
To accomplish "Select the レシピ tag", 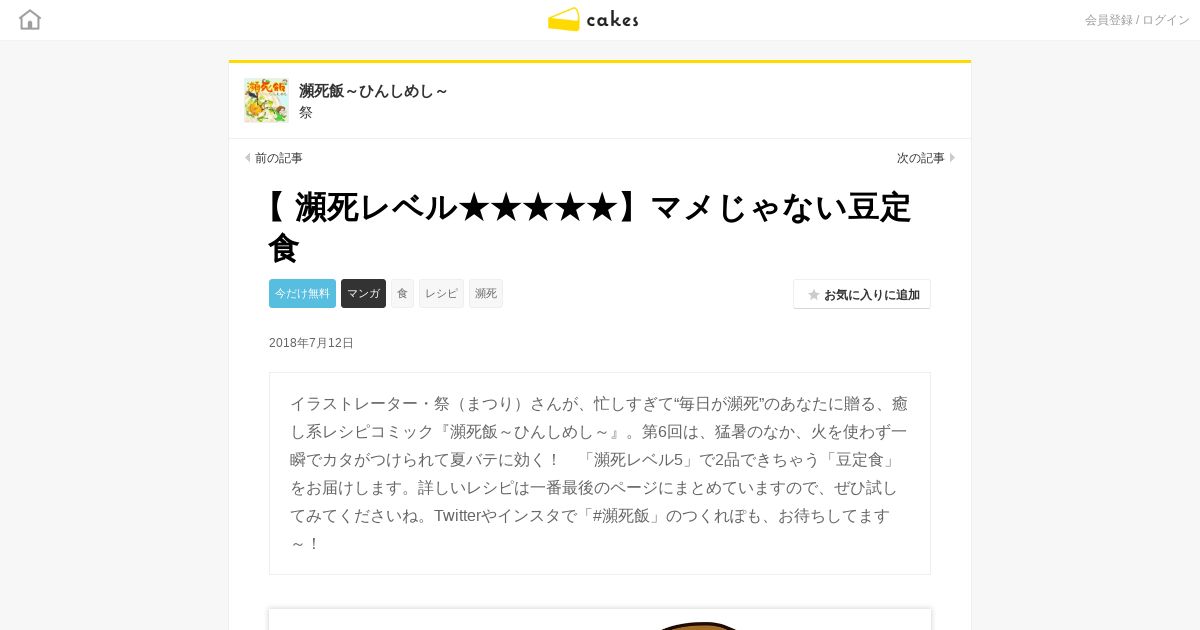I will [441, 293].
